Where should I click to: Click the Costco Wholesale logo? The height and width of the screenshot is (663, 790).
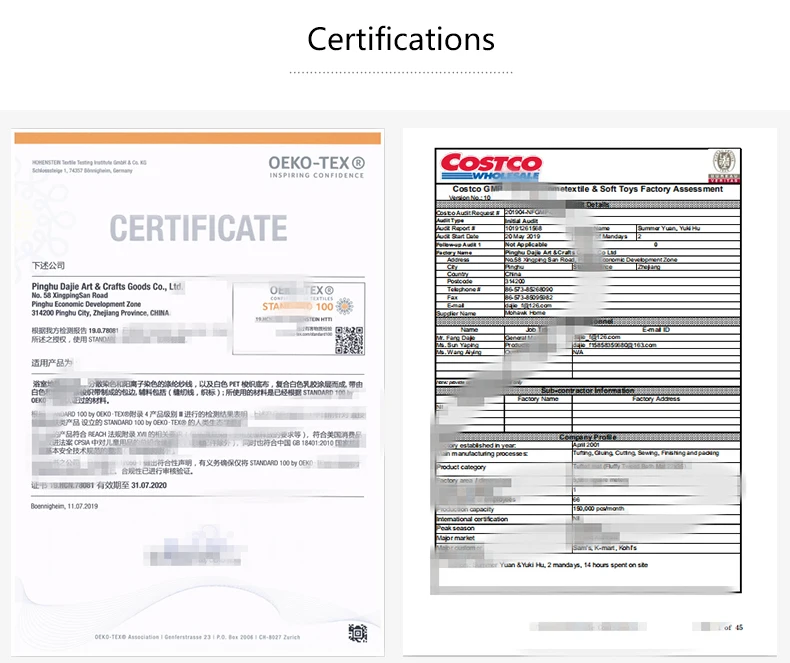(x=491, y=166)
